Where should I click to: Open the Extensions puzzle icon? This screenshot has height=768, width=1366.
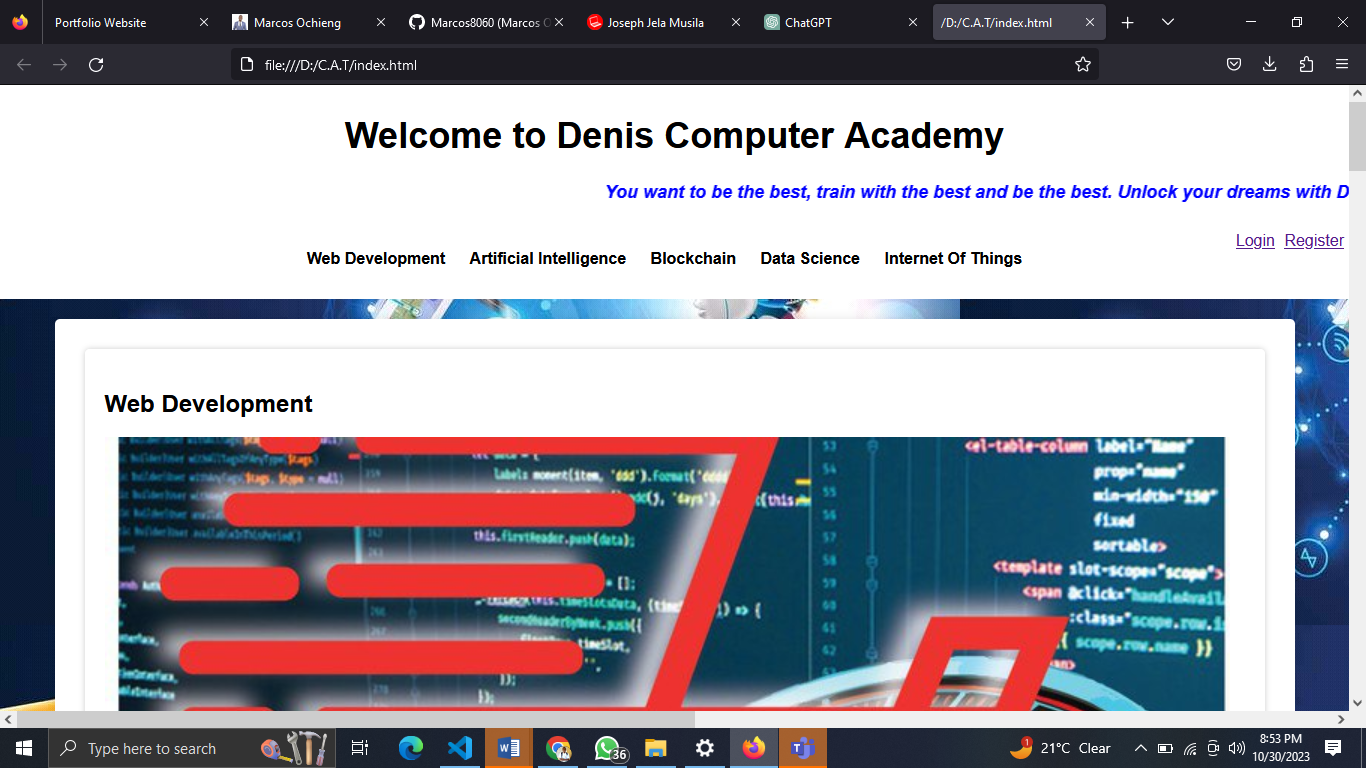coord(1306,65)
